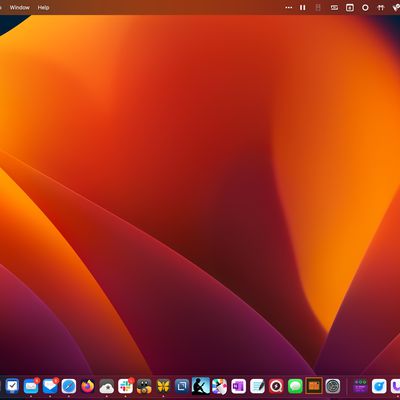
Task: Open the Window menu in the menu bar
Action: tap(19, 7)
